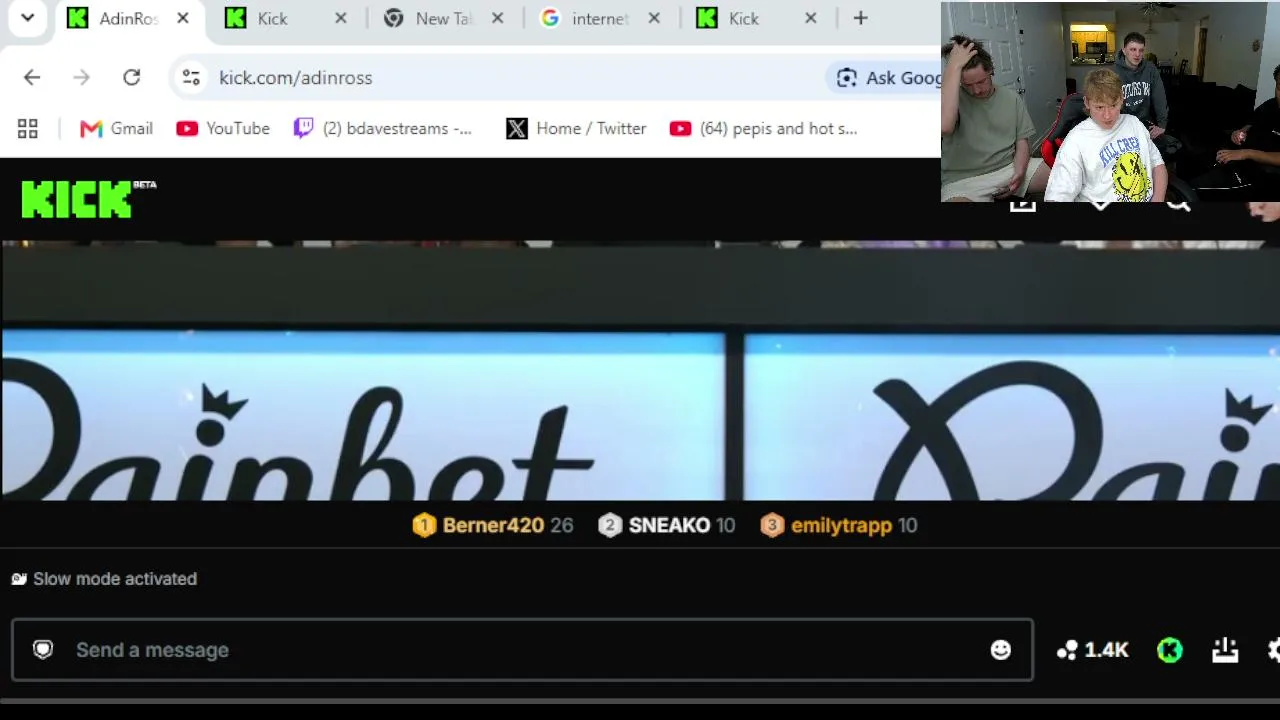Open a new browser tab with plus
This screenshot has width=1280, height=720.
[x=860, y=18]
